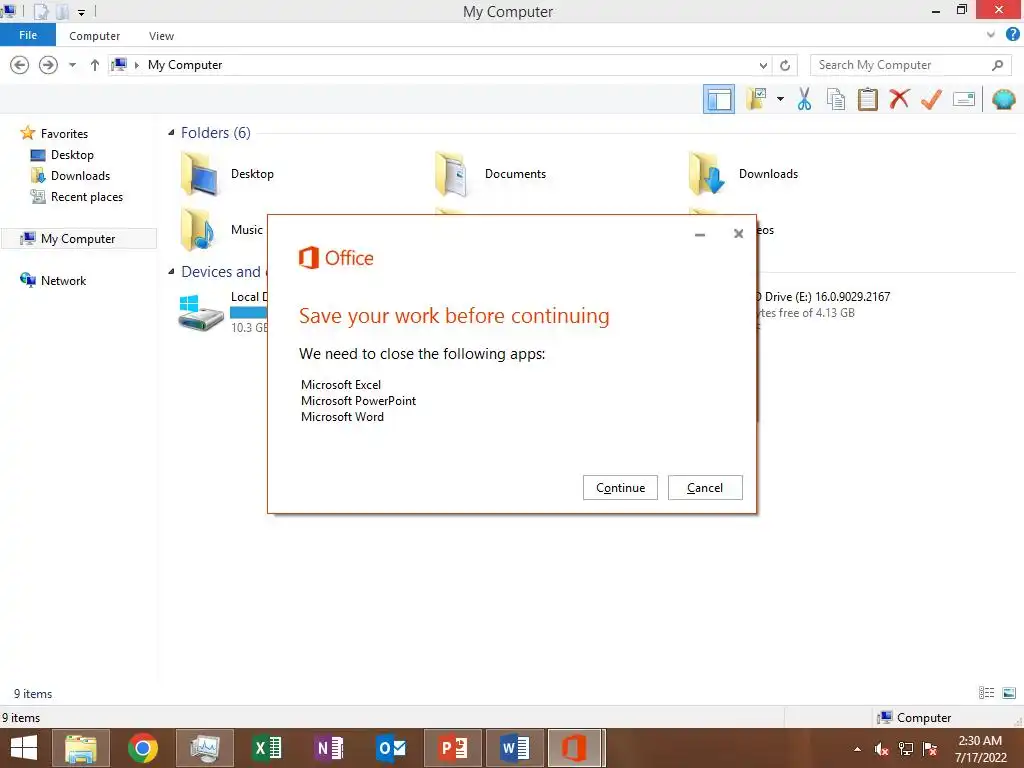Viewport: 1024px width, 768px height.
Task: Open the File tab
Action: click(28, 35)
